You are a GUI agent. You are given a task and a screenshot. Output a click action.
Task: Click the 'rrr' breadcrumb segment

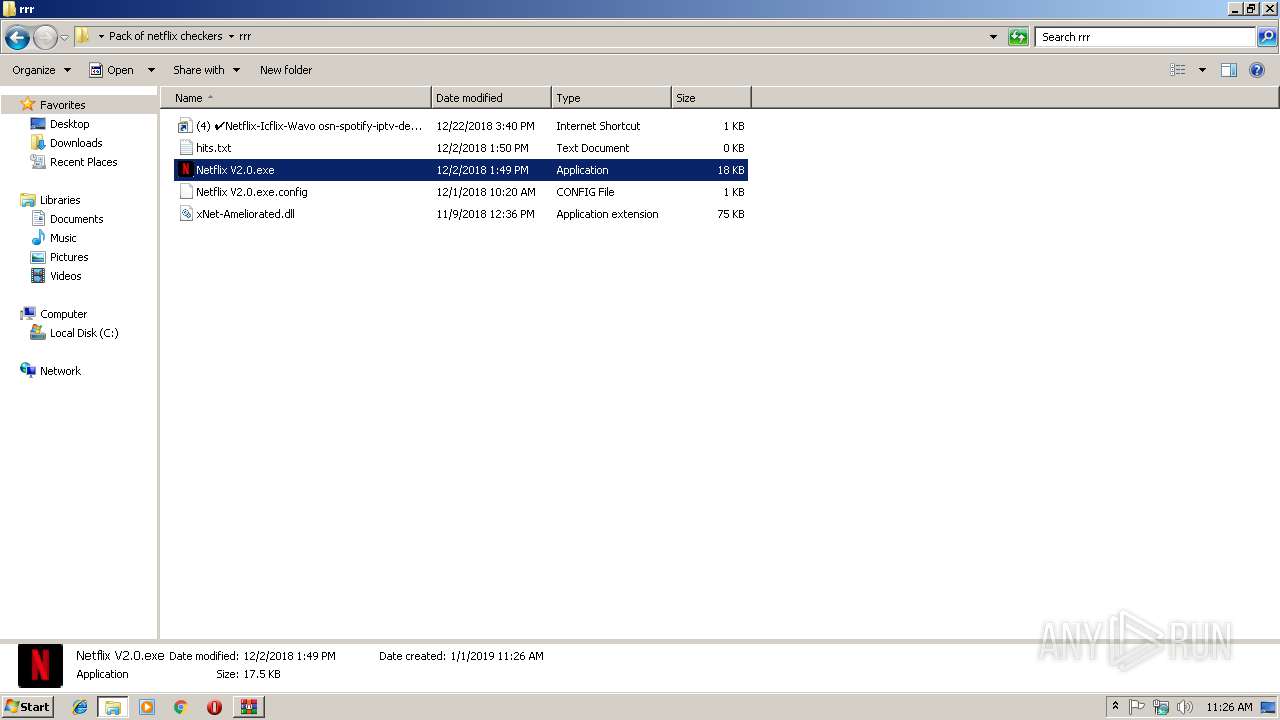pyautogui.click(x=245, y=36)
